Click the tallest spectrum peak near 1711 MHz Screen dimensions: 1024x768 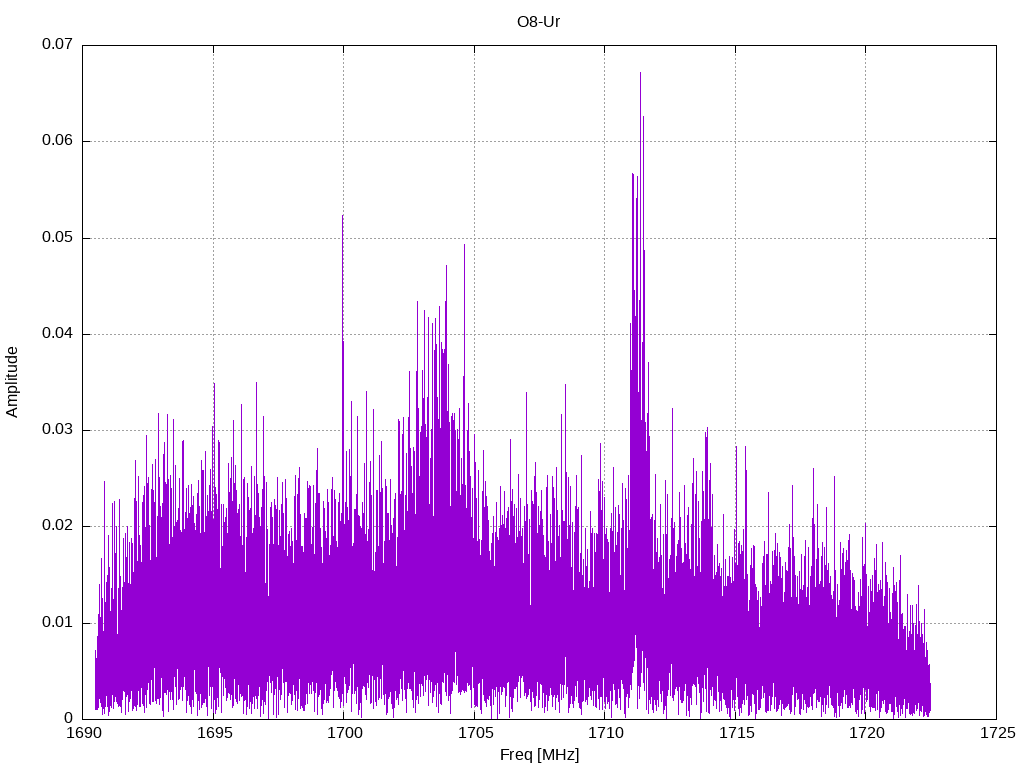(640, 74)
